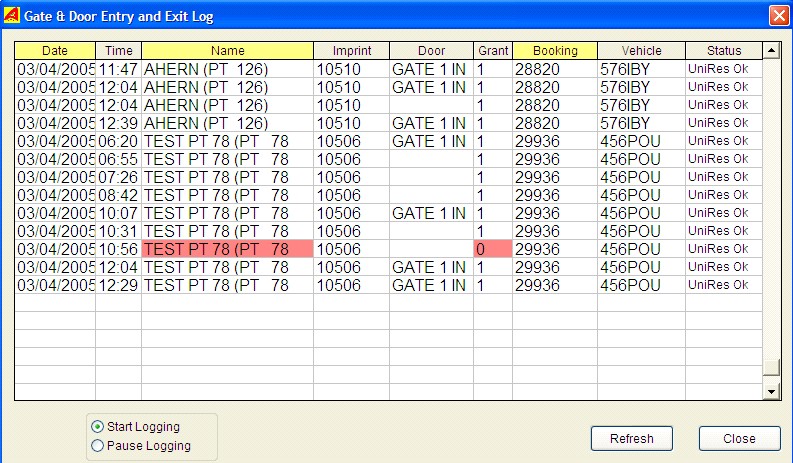Image resolution: width=793 pixels, height=463 pixels.
Task: Select the highlighted TEST PT 78 name at 10:56
Action: tap(228, 249)
